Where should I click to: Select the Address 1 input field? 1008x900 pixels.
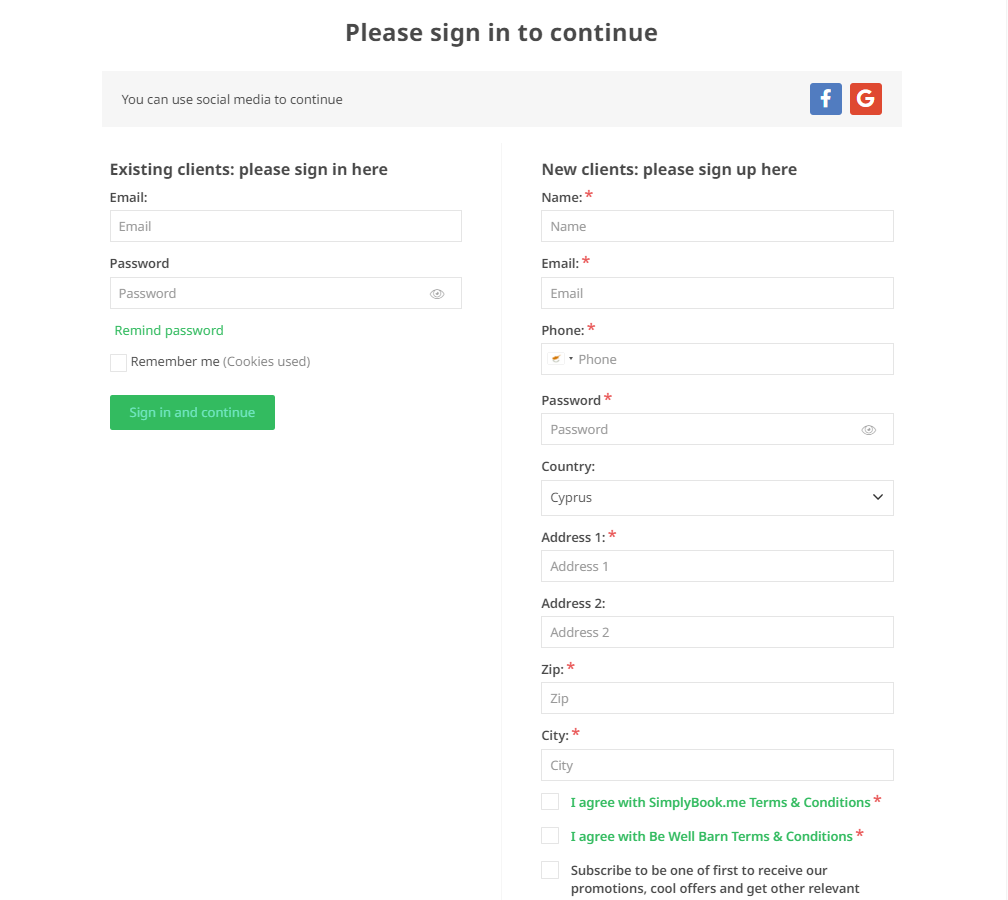(717, 566)
